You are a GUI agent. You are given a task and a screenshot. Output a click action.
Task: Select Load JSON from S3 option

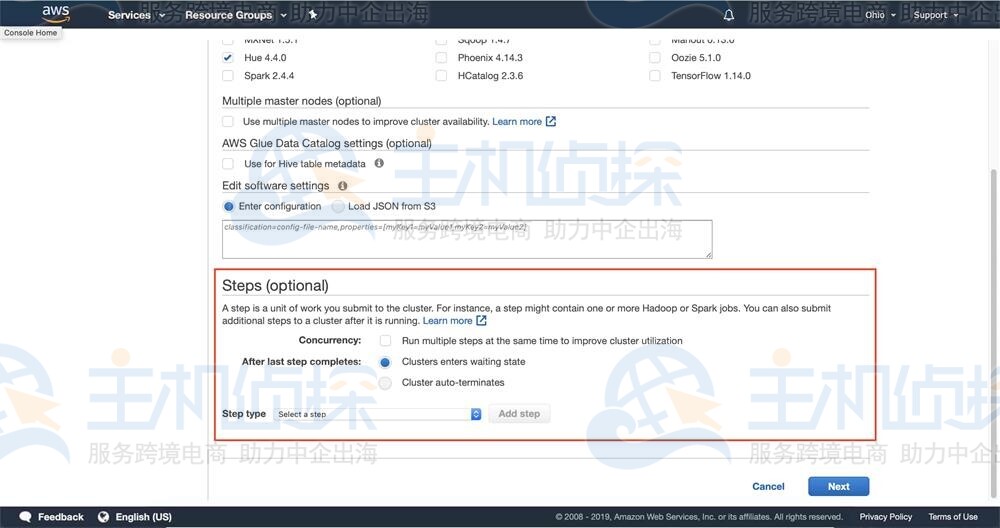(x=337, y=206)
